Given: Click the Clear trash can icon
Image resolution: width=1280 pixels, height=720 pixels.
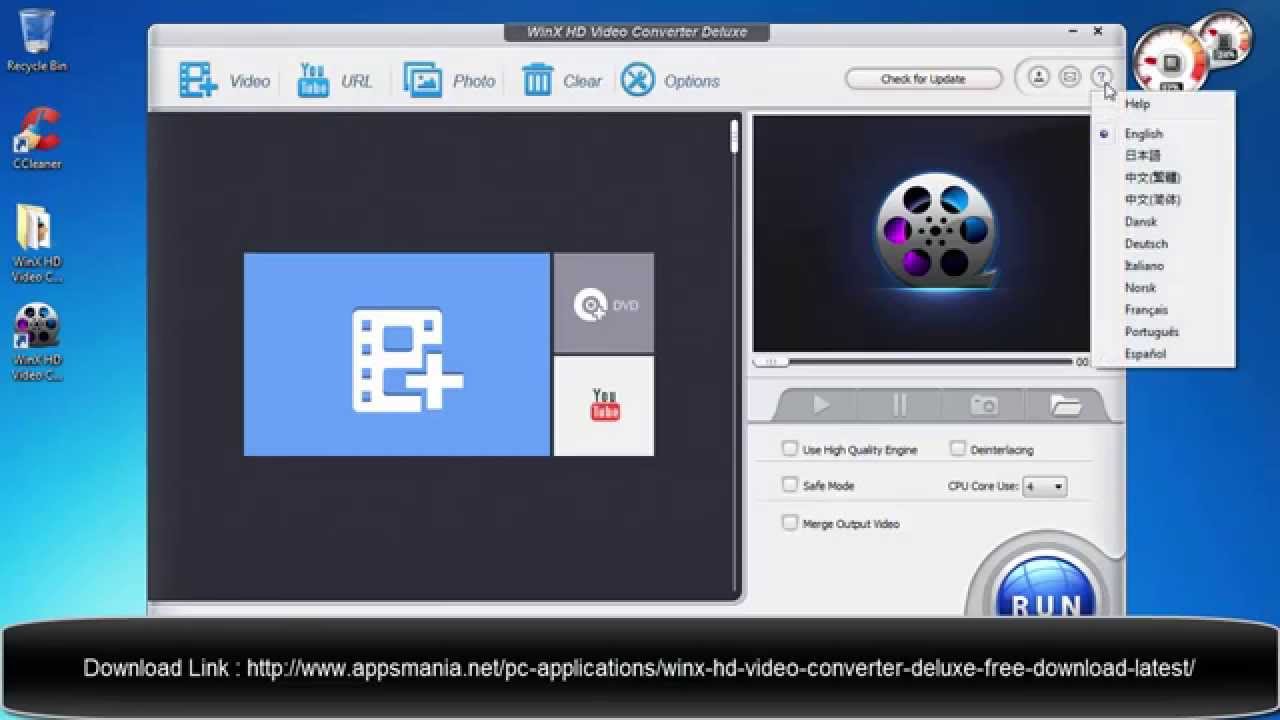Looking at the screenshot, I should pos(537,80).
